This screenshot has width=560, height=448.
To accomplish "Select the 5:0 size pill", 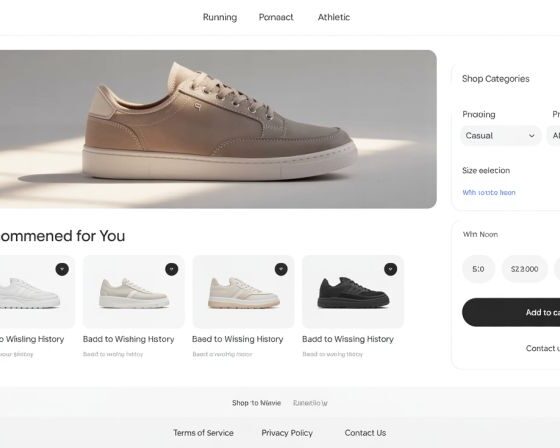I will [x=479, y=269].
